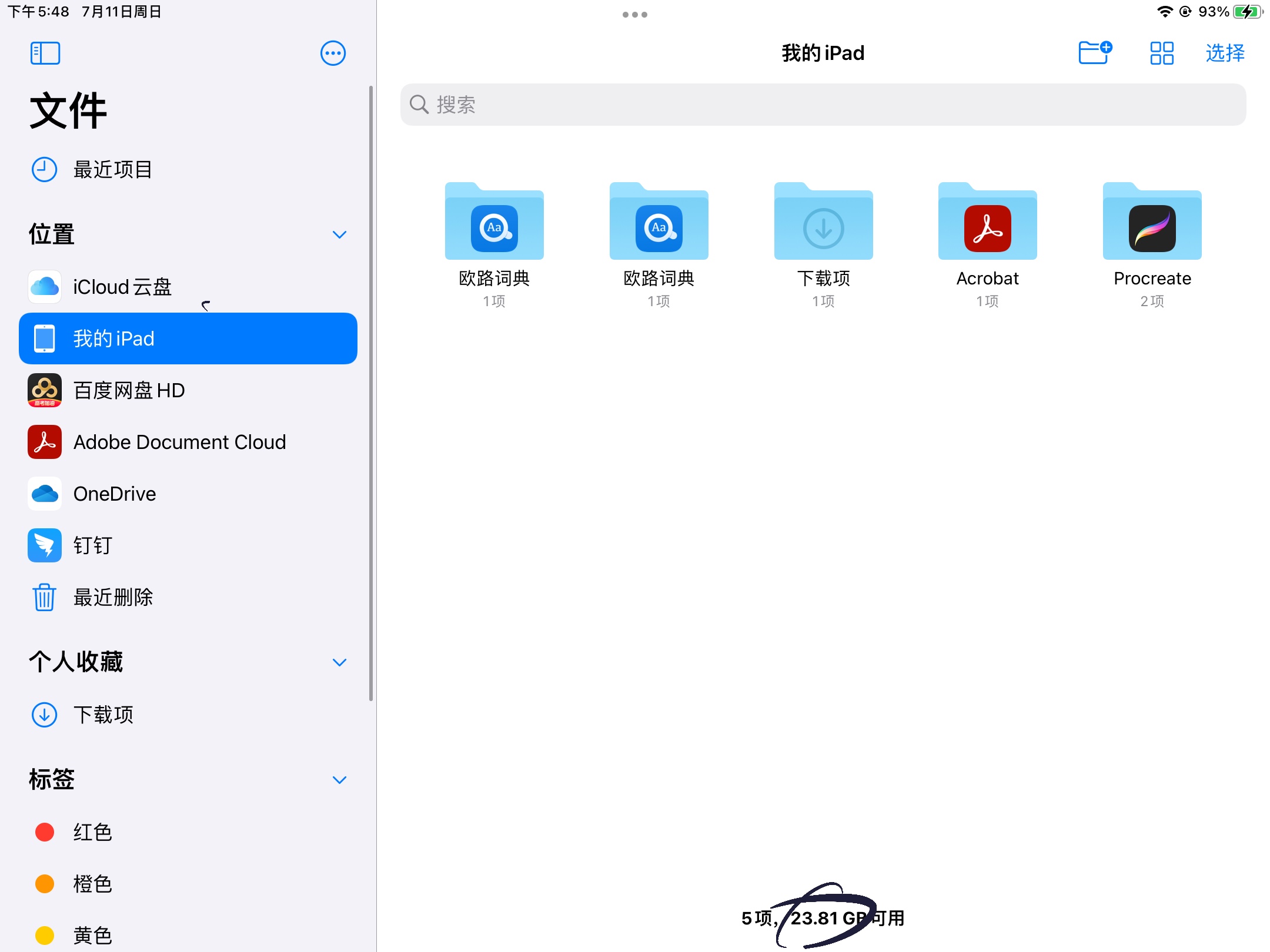Open 最近删除 trash item
The image size is (1270, 952).
(113, 598)
